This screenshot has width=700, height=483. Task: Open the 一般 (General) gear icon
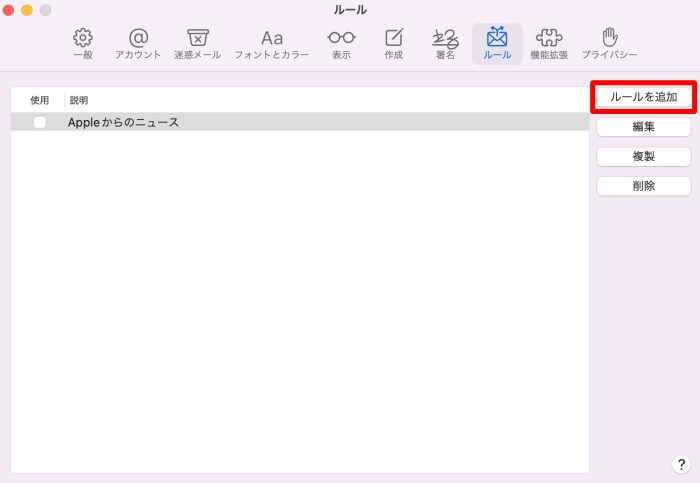84,38
